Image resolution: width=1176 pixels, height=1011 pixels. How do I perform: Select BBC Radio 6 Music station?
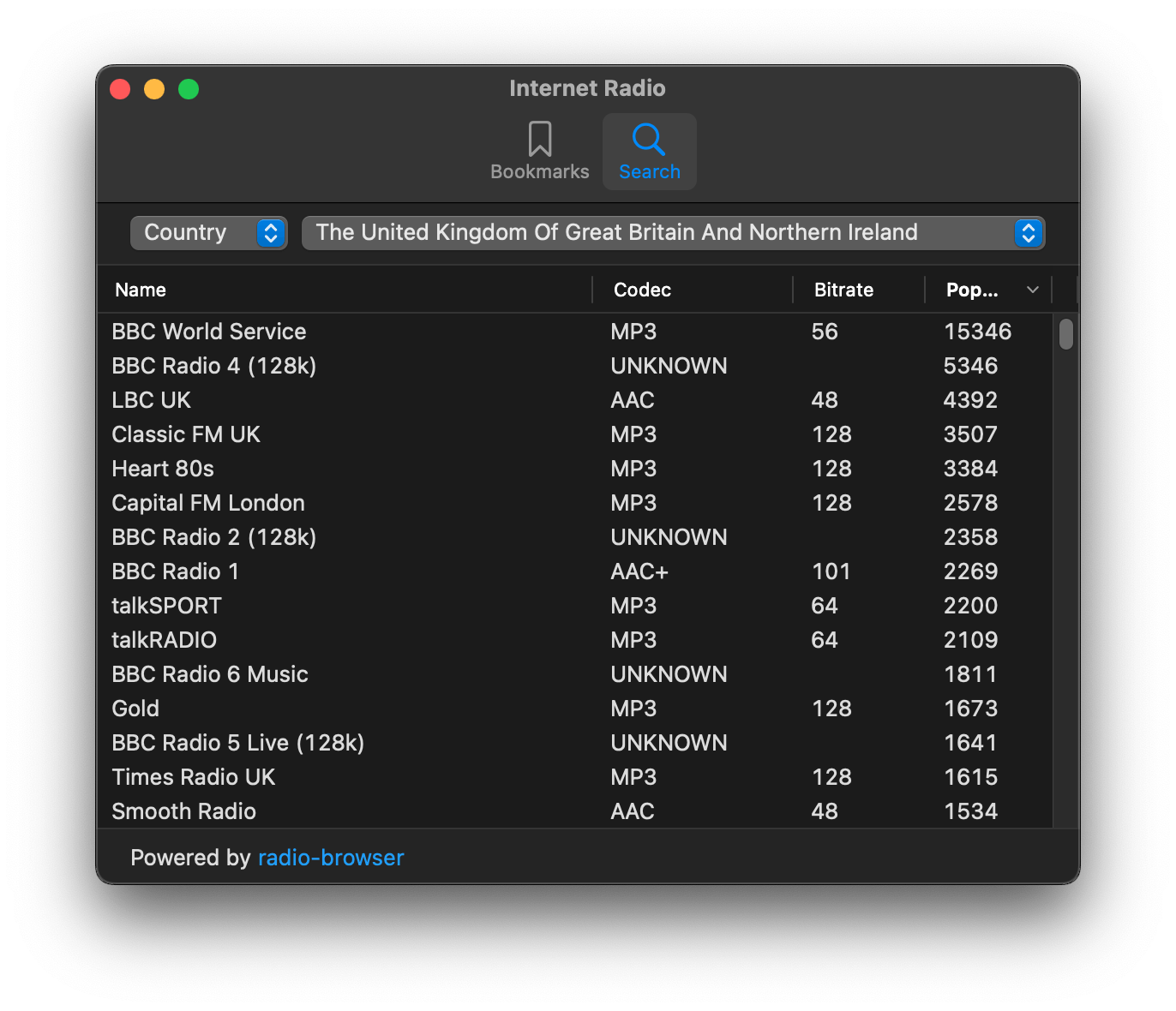[575, 674]
